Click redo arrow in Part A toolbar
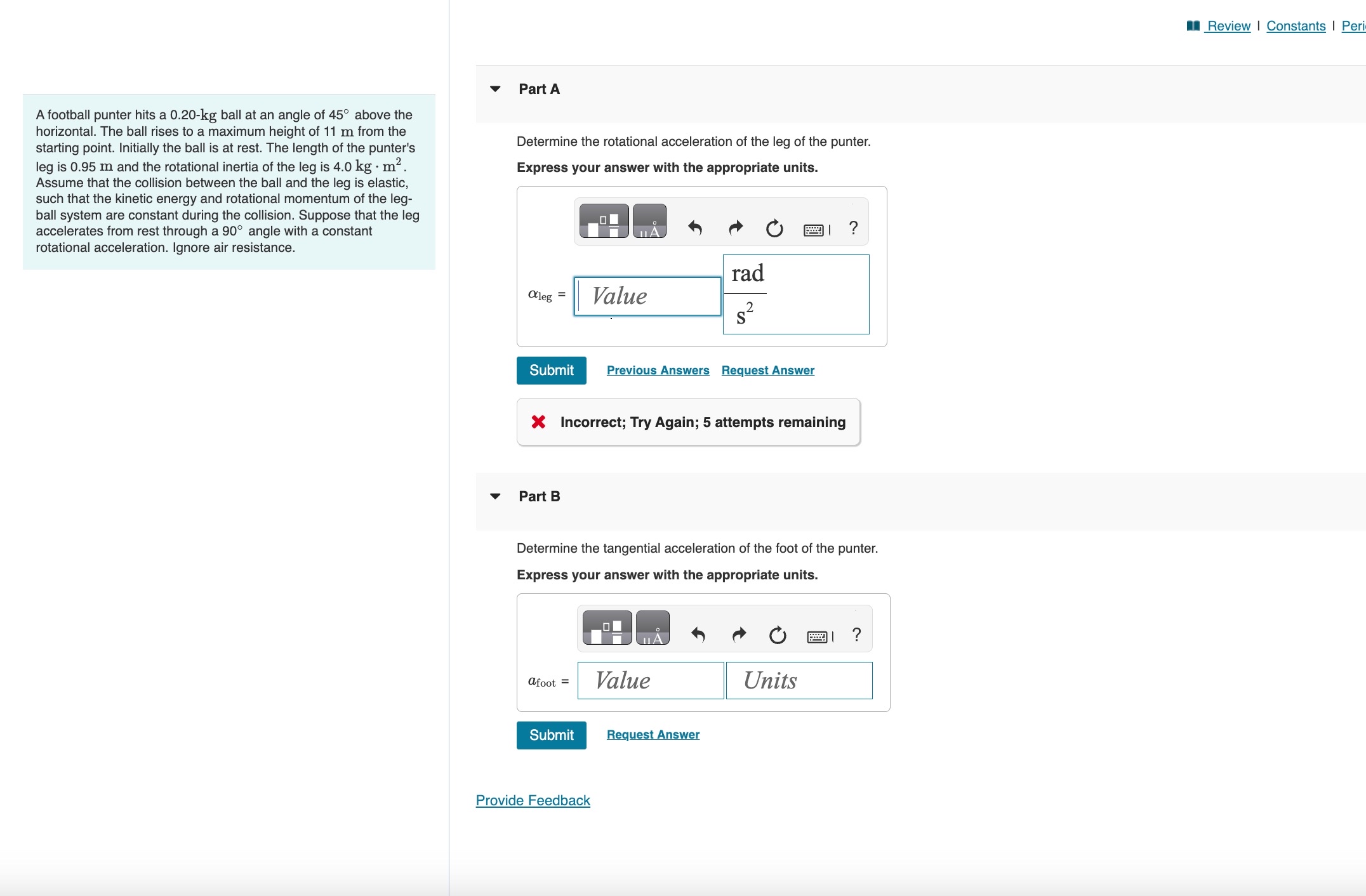Viewport: 1366px width, 896px height. pos(735,228)
